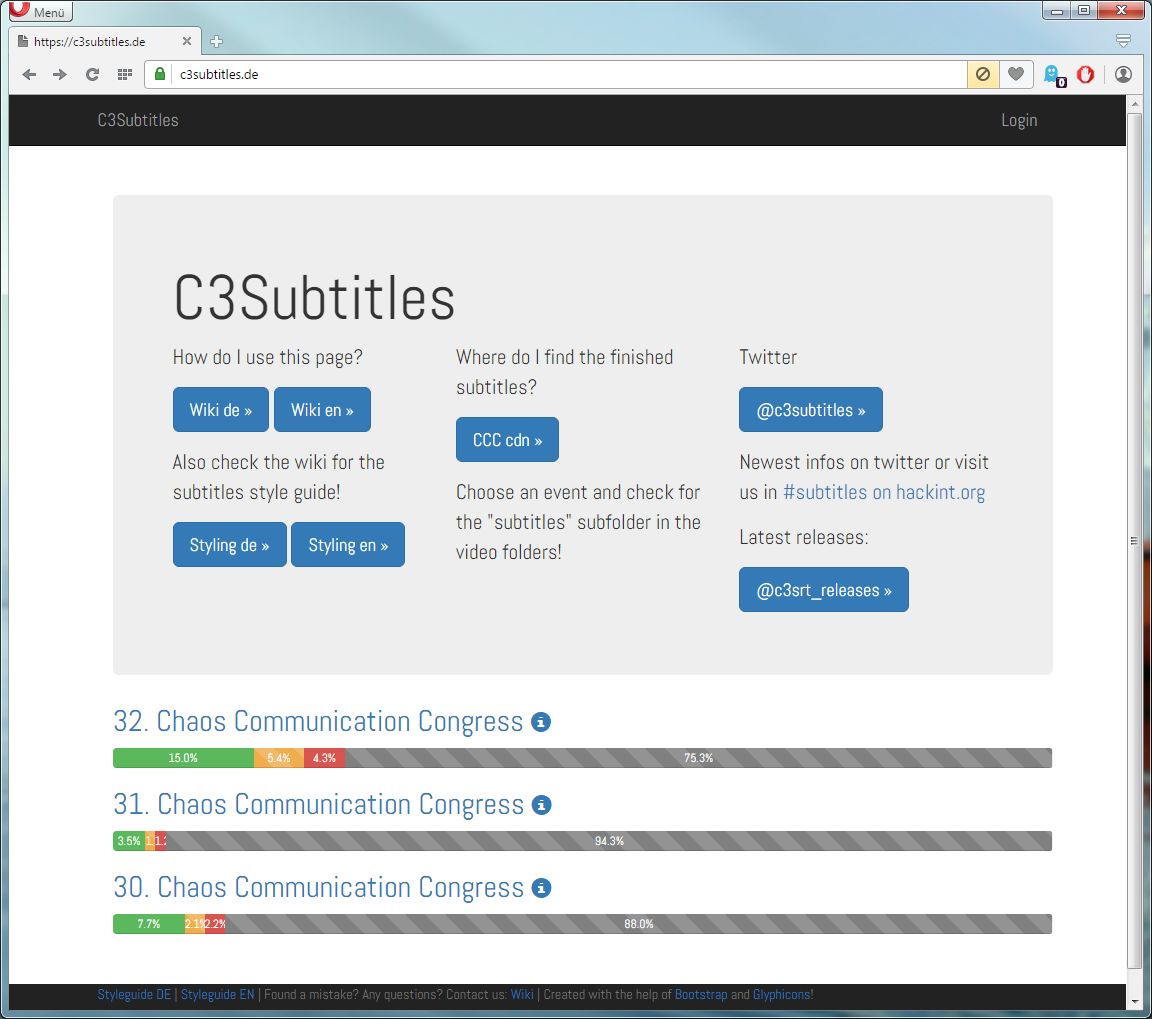The width and height of the screenshot is (1152, 1019).
Task: Open 30. Chaos Communication Congress heading
Action: (318, 887)
